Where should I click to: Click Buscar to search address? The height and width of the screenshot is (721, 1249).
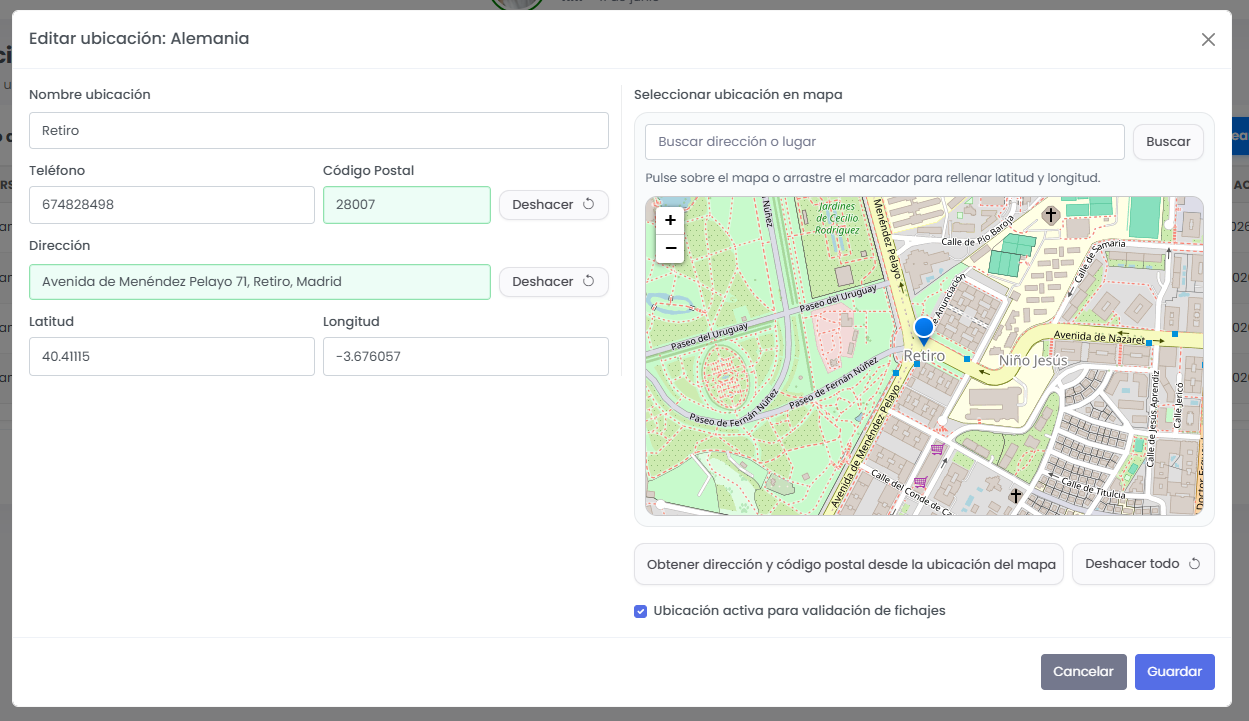click(x=1168, y=142)
